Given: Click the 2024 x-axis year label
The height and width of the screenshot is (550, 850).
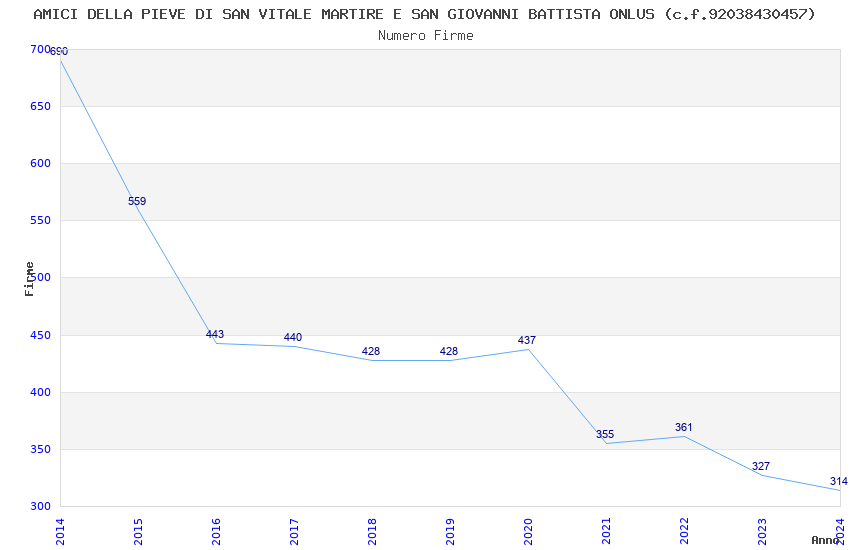Looking at the screenshot, I should pyautogui.click(x=841, y=532).
